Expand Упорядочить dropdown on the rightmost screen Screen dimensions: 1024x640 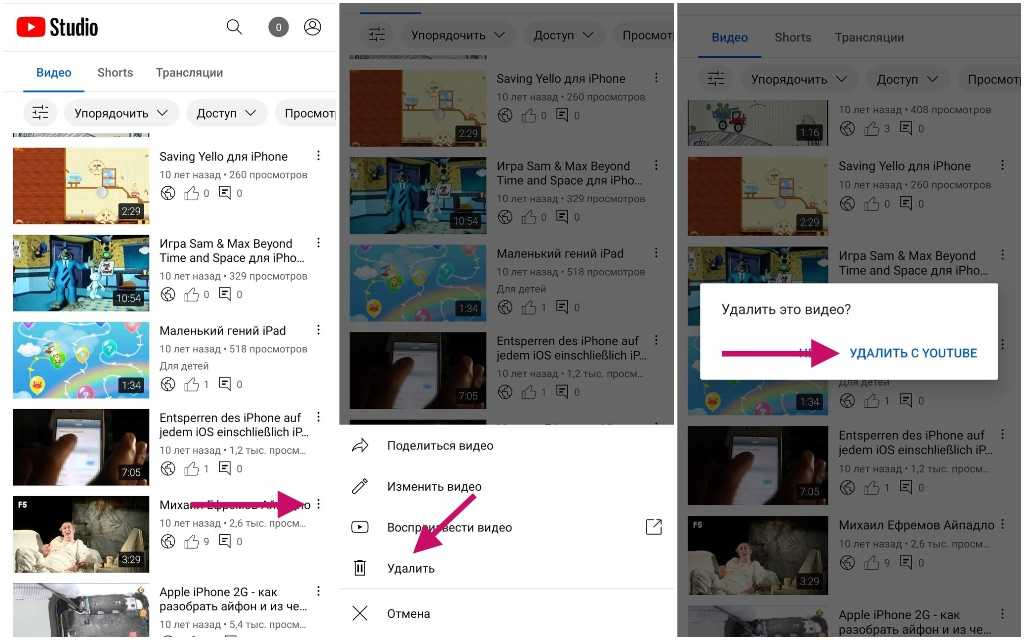click(x=798, y=79)
